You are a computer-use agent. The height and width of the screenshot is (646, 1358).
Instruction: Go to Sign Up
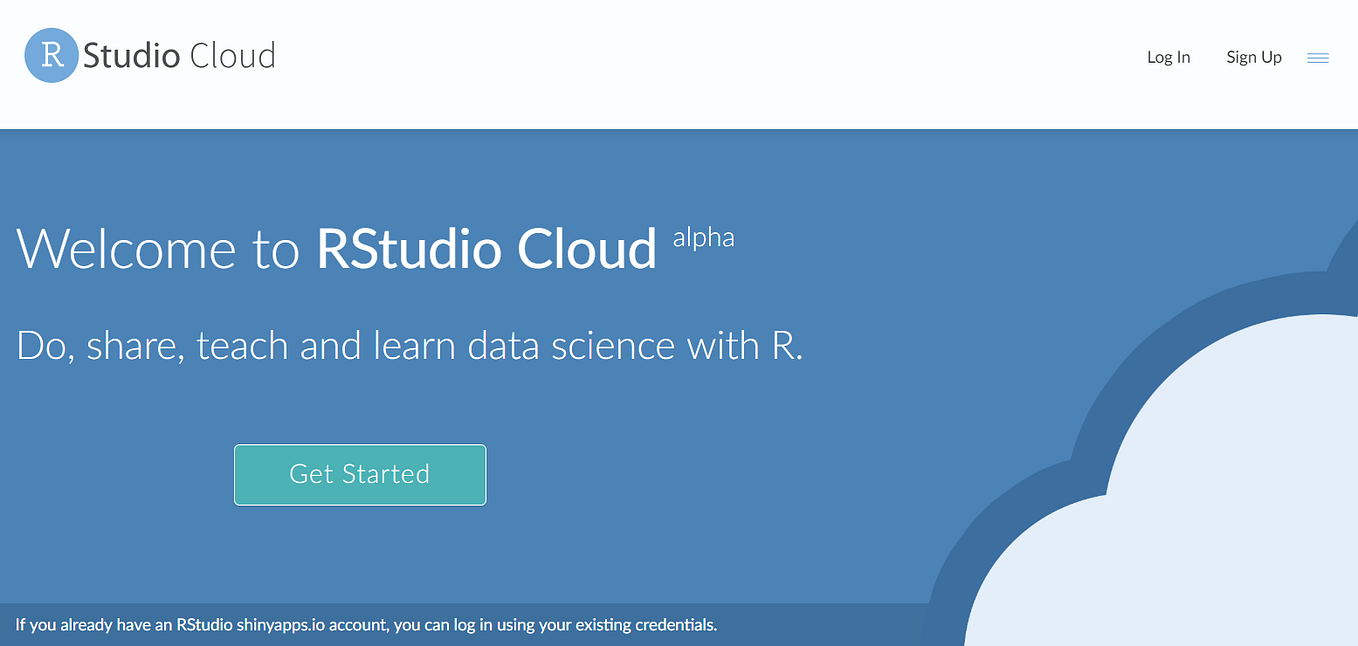point(1254,58)
